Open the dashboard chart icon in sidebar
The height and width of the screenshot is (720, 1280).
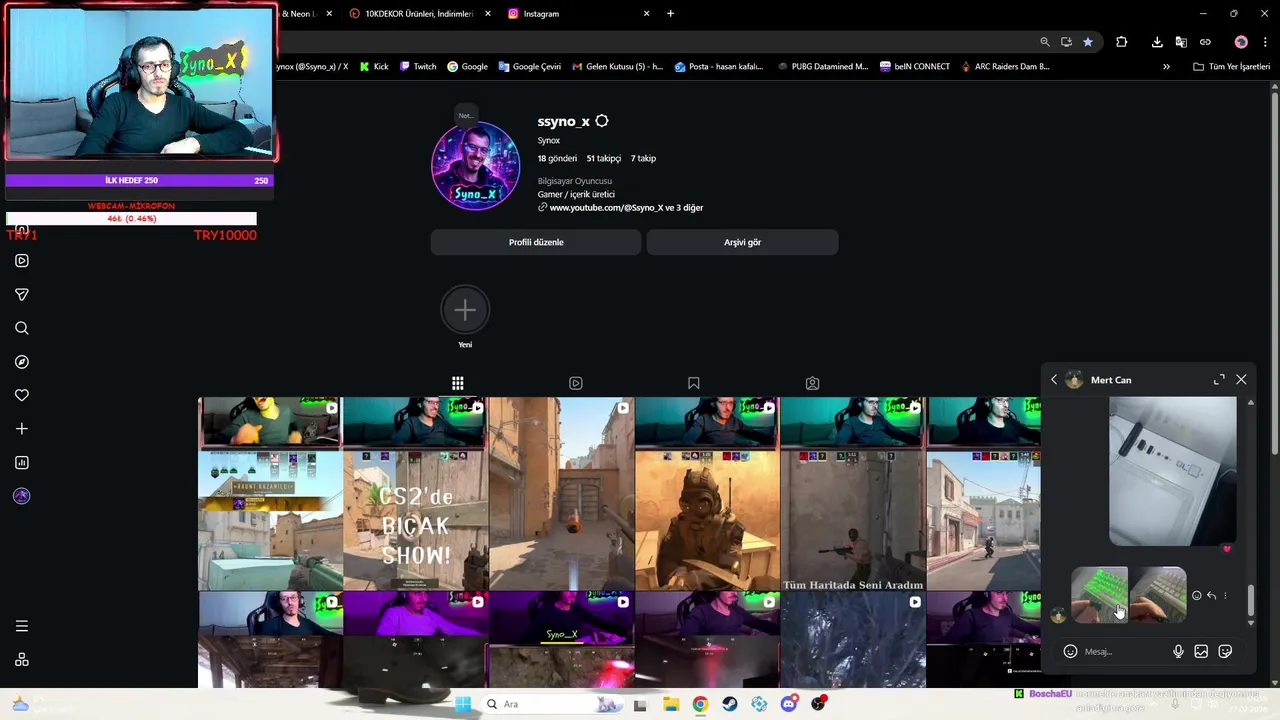[x=22, y=462]
